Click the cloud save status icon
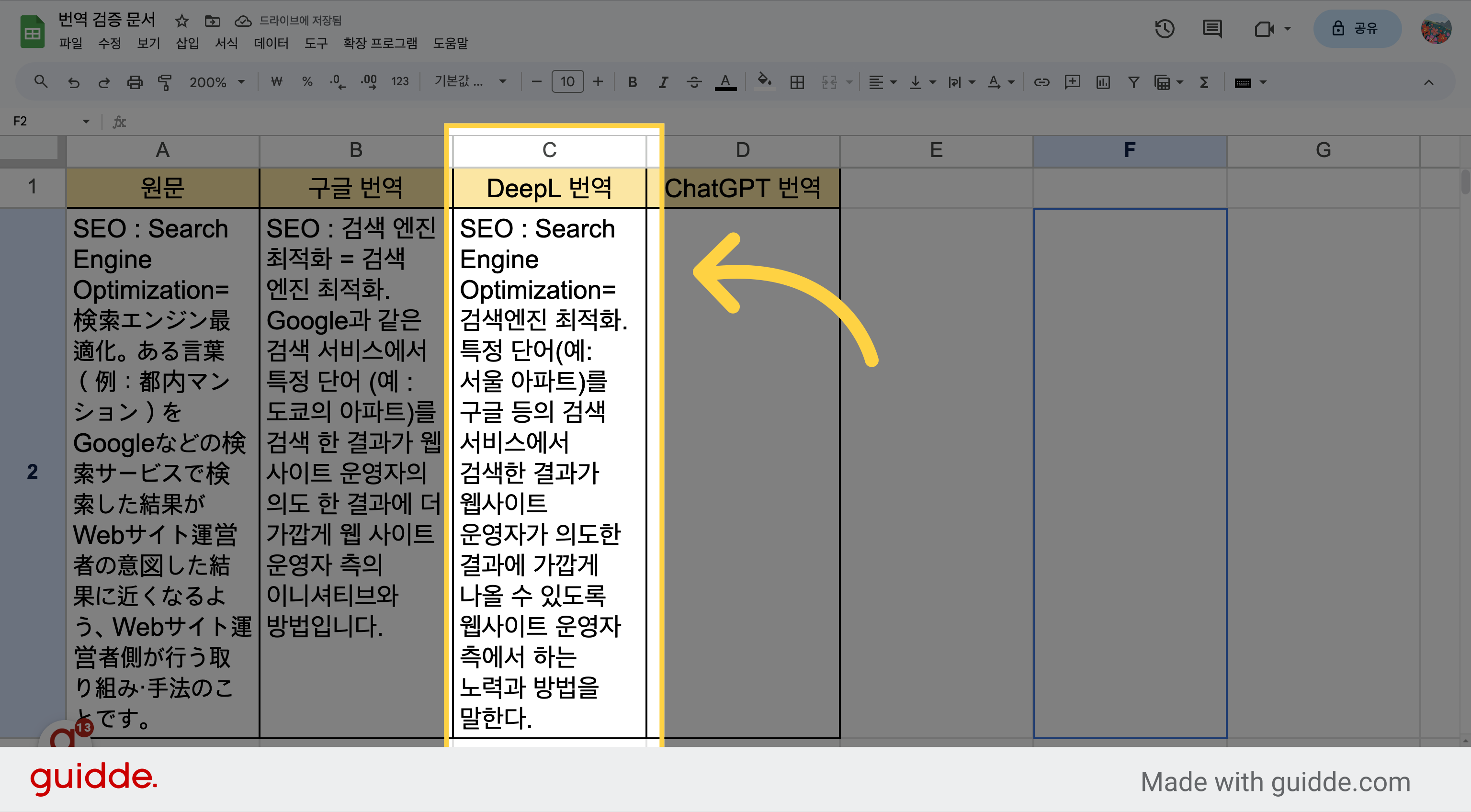Screen dimensions: 1471x812 pyautogui.click(x=243, y=21)
